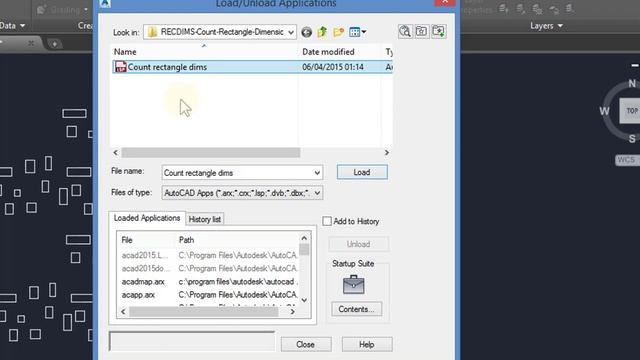Screen dimensions: 640x360
Task: Click the file list horizontal scrollbar thumb
Action: [211, 152]
